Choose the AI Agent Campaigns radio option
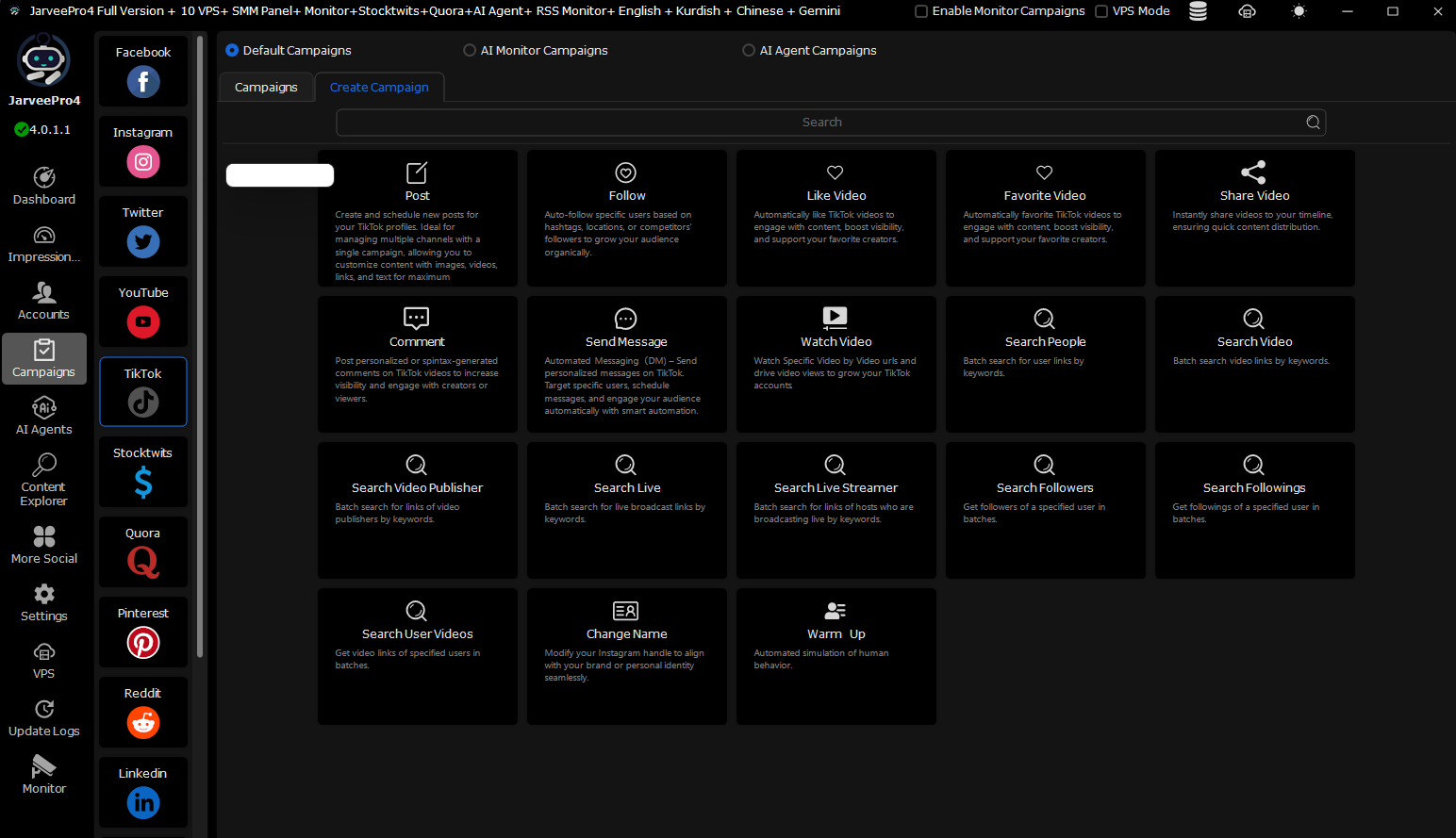This screenshot has width=1456, height=838. click(x=749, y=51)
